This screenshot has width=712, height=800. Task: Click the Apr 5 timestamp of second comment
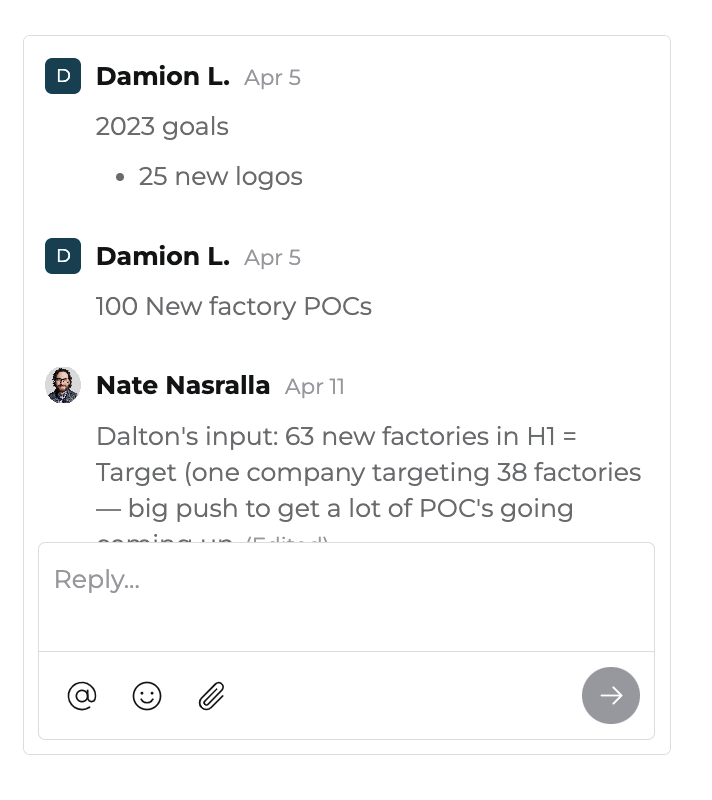pyautogui.click(x=272, y=258)
